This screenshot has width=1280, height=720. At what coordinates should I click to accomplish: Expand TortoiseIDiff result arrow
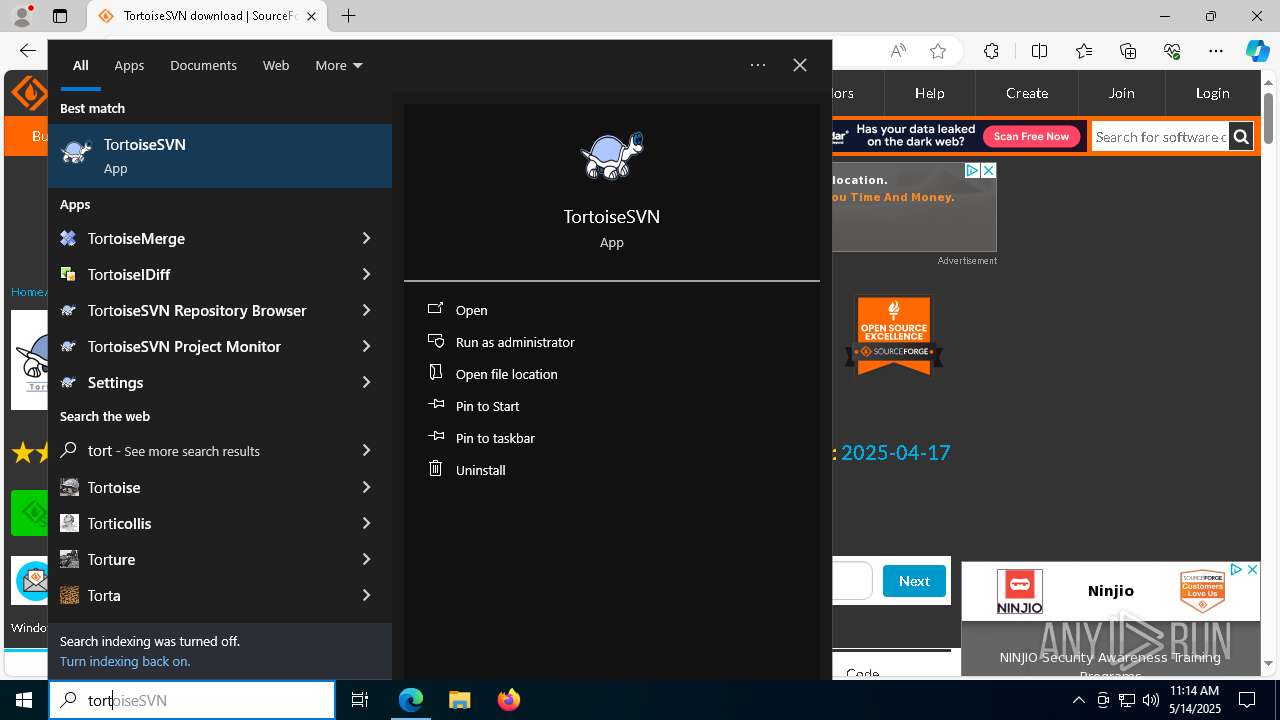point(366,274)
